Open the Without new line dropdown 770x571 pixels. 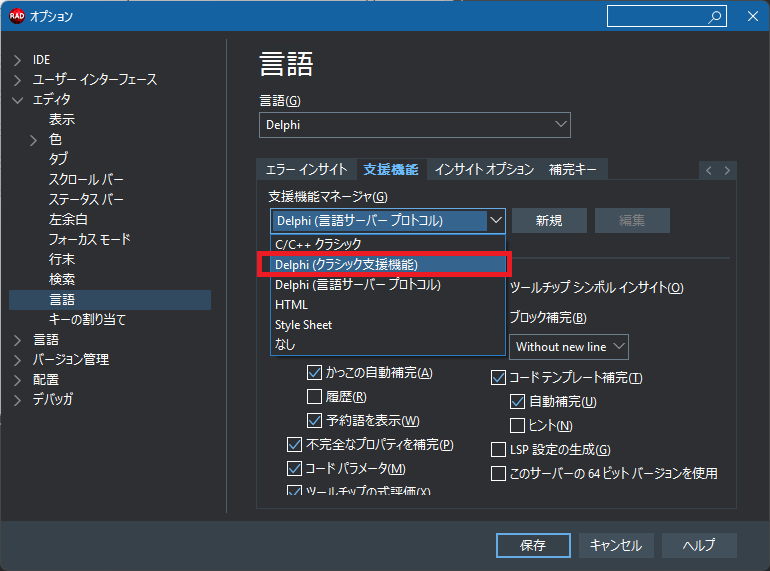569,347
